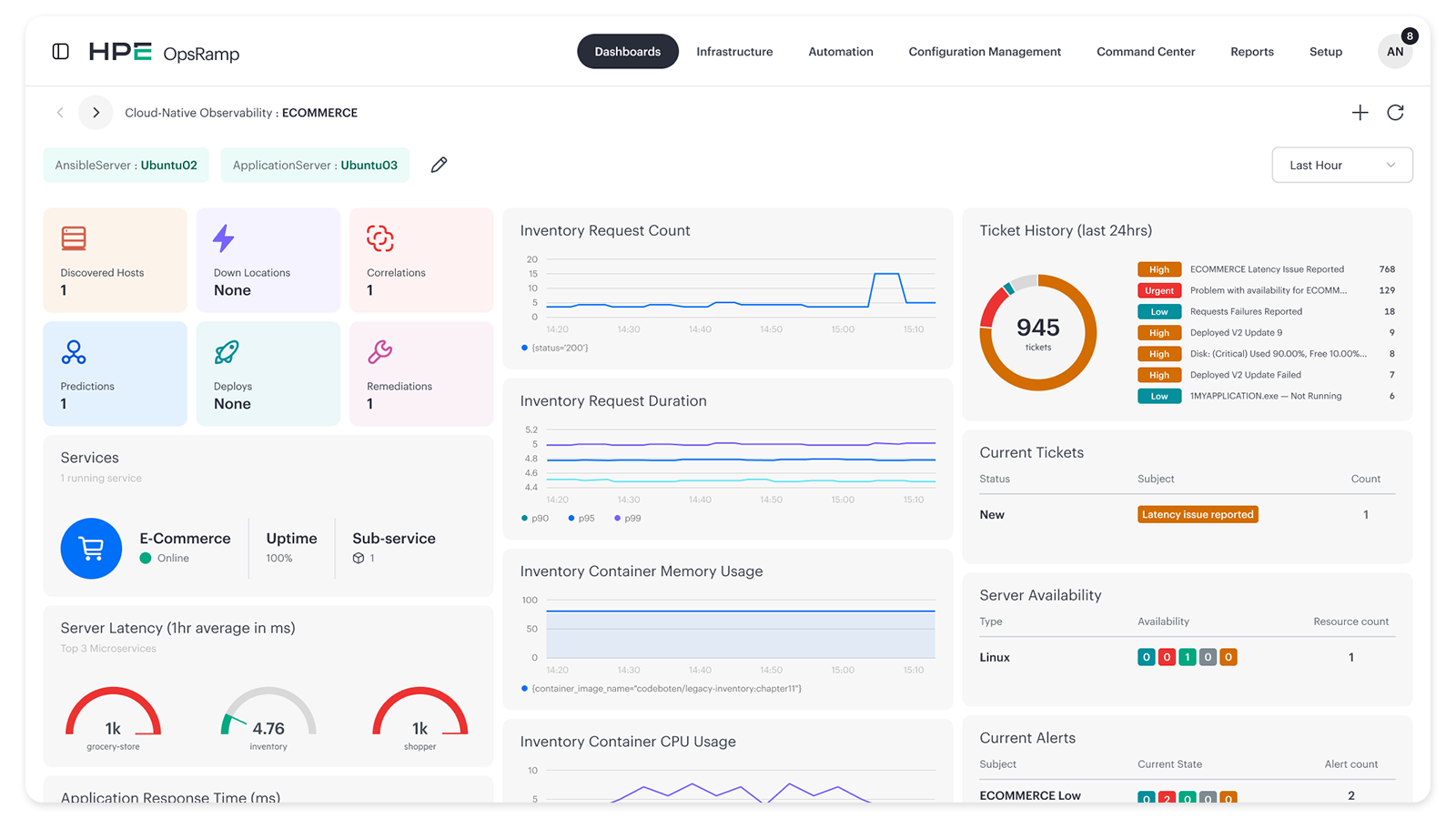The height and width of the screenshot is (819, 1456).
Task: Click 1MYAPPLICATION.exe Not Running ticket
Action: [x=1266, y=396]
